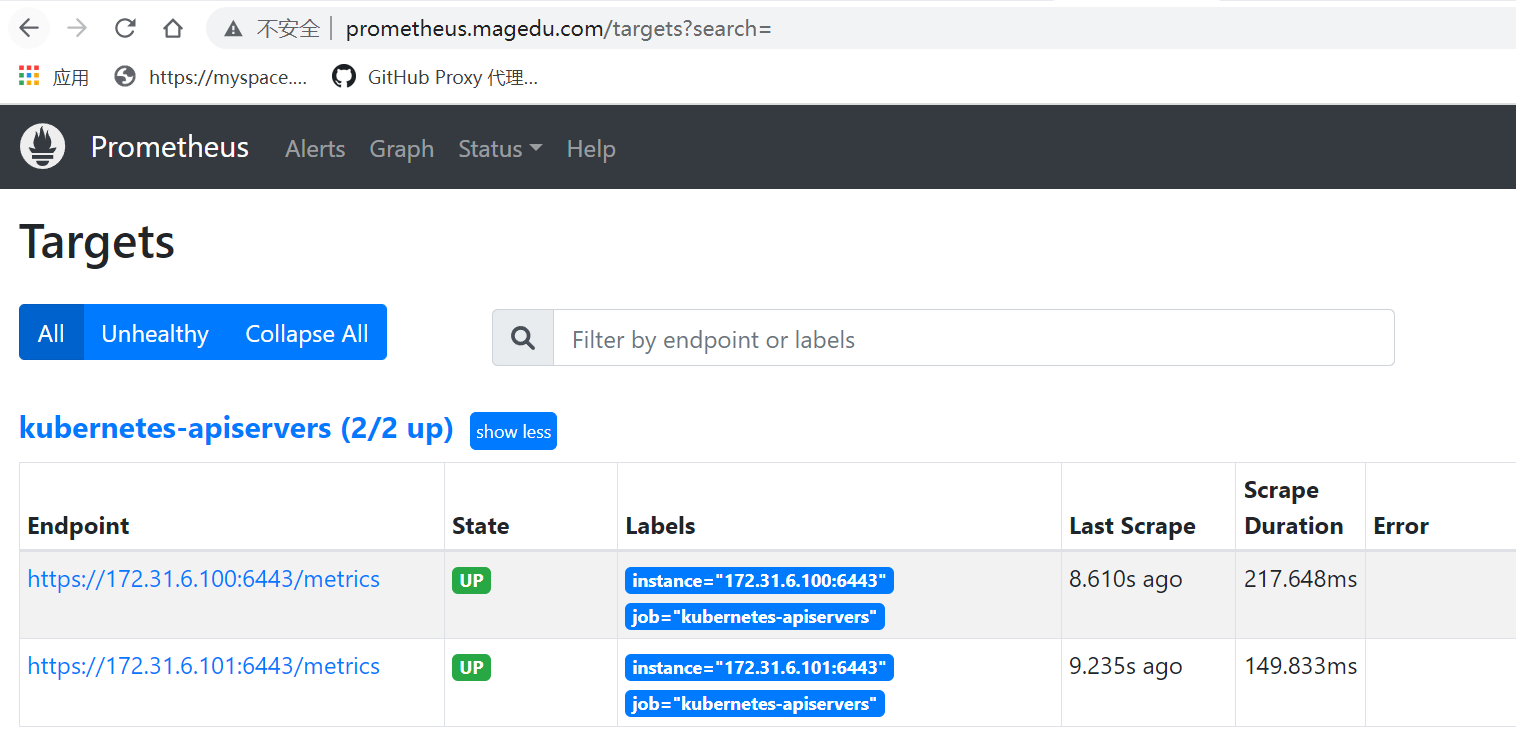Expand the Status dropdown menu

(500, 149)
